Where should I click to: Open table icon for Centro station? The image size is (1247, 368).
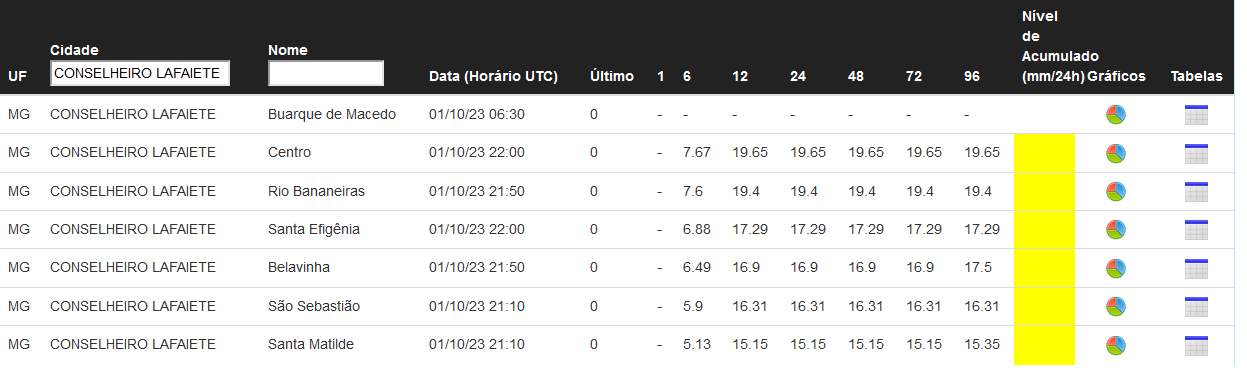point(1196,153)
